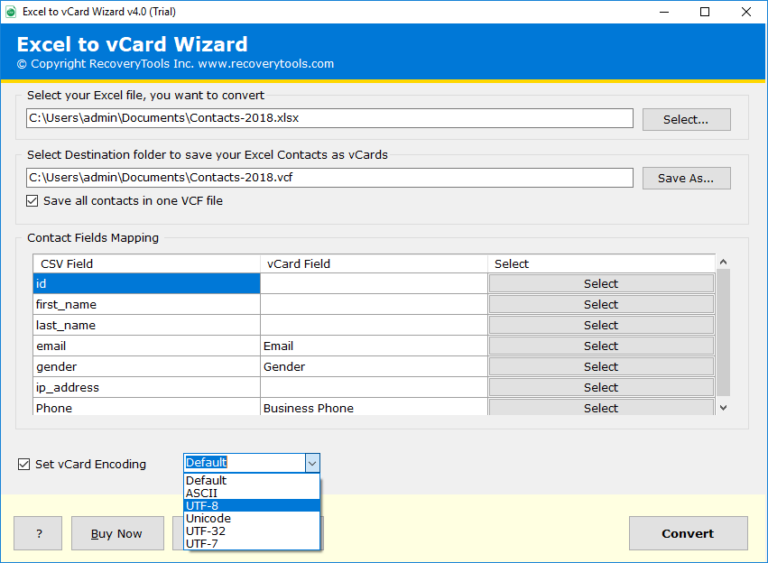Start conversion with Convert button
Viewport: 768px width, 563px height.
(688, 533)
